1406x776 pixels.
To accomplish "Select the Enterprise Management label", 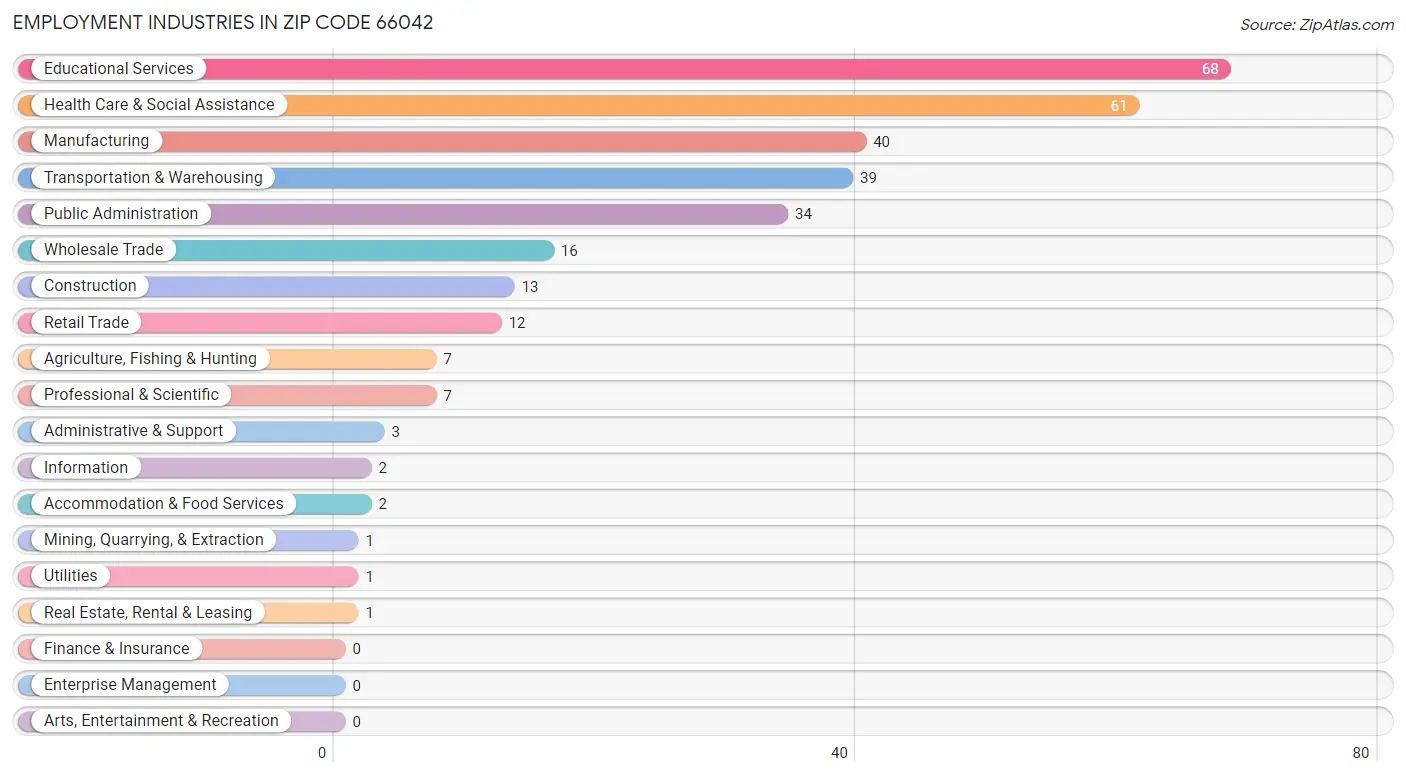I will [x=130, y=685].
